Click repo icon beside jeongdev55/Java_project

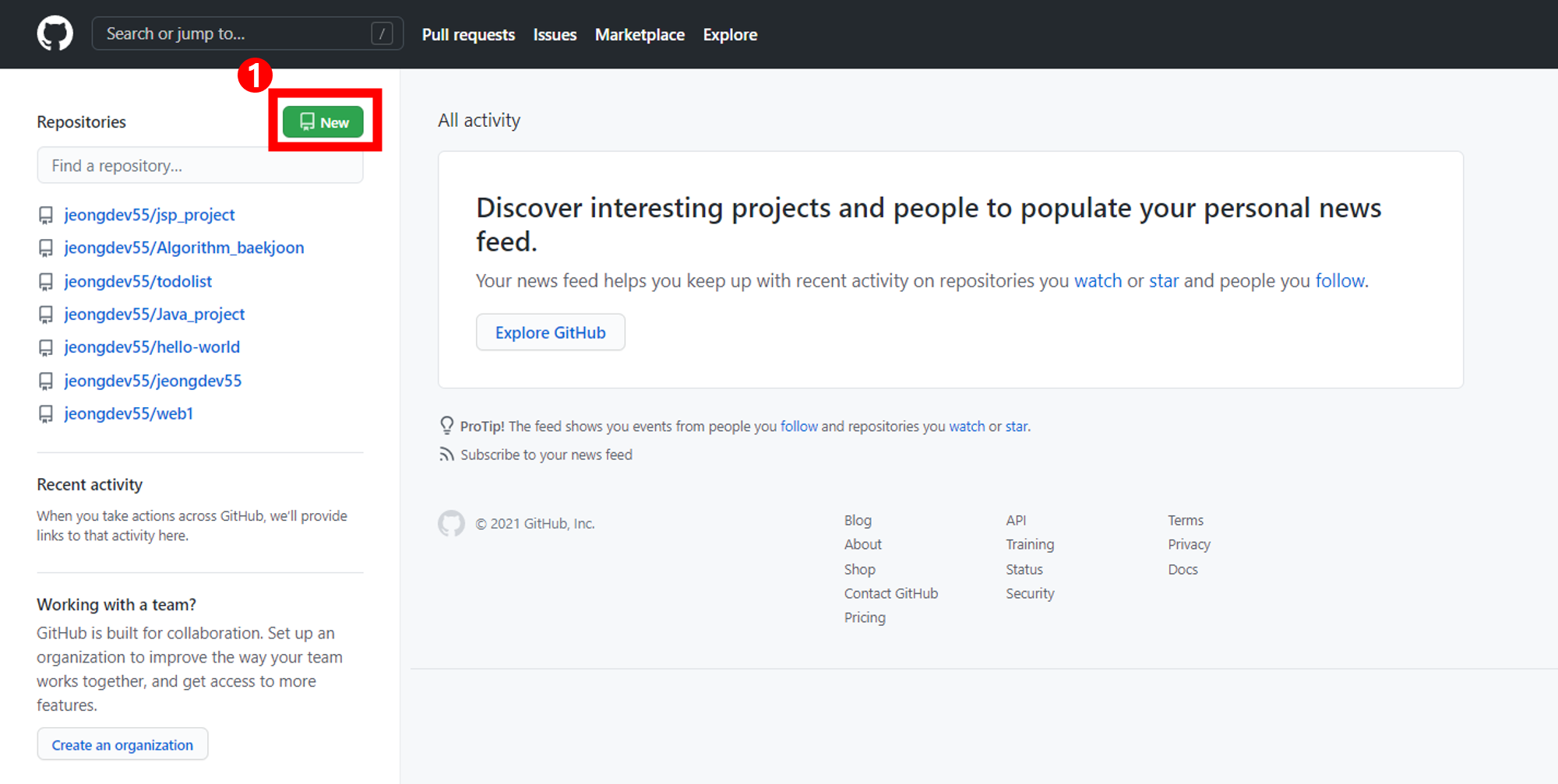pos(46,315)
